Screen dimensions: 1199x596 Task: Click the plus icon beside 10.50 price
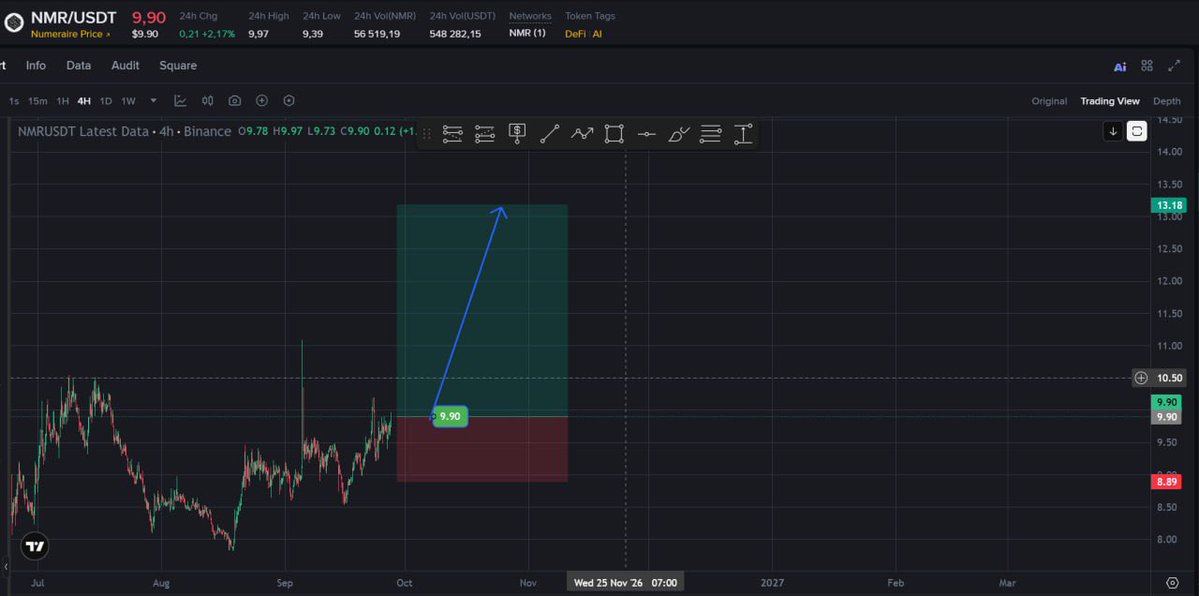pyautogui.click(x=1141, y=378)
